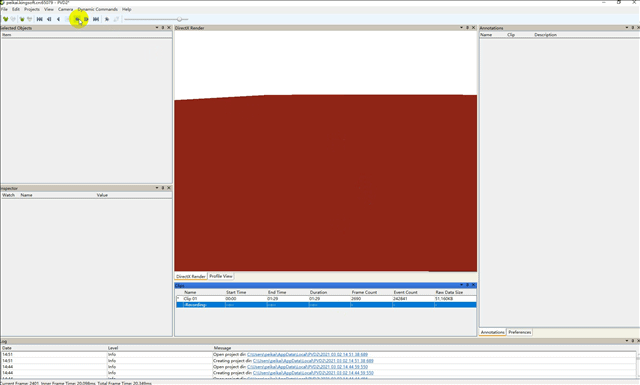Toggle auto-hide pin on Inspector panel
Screen dimensions: 640x385
click(x=163, y=188)
